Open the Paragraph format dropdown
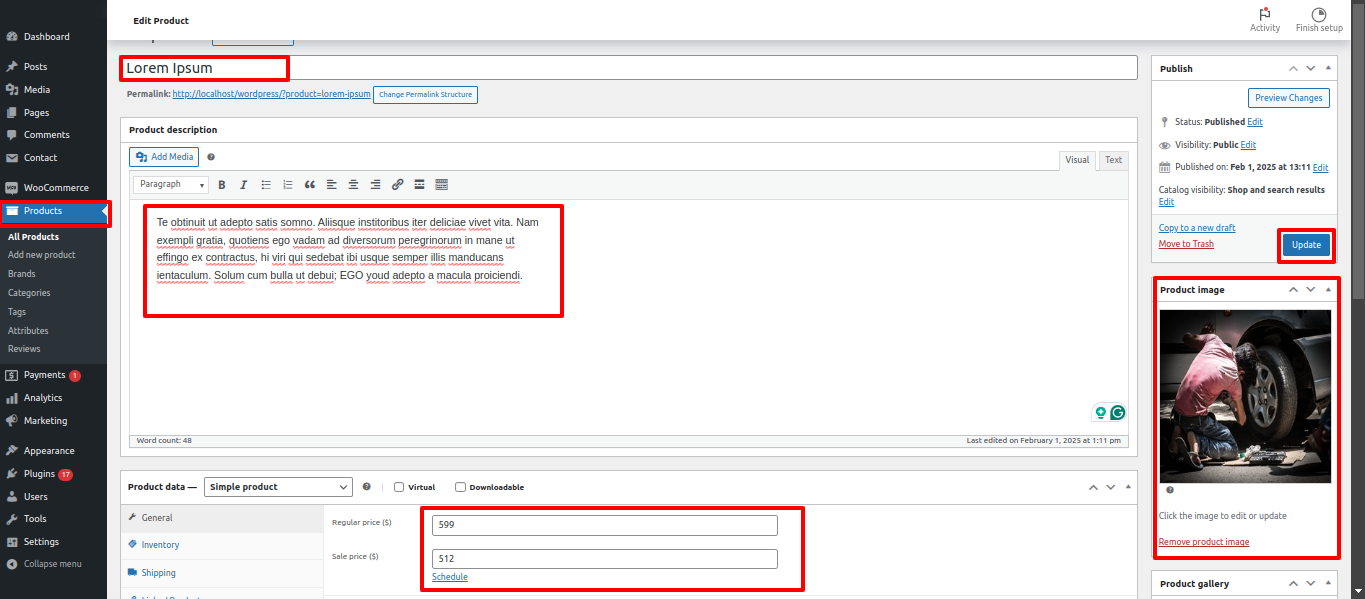The height and width of the screenshot is (599, 1365). pos(171,185)
